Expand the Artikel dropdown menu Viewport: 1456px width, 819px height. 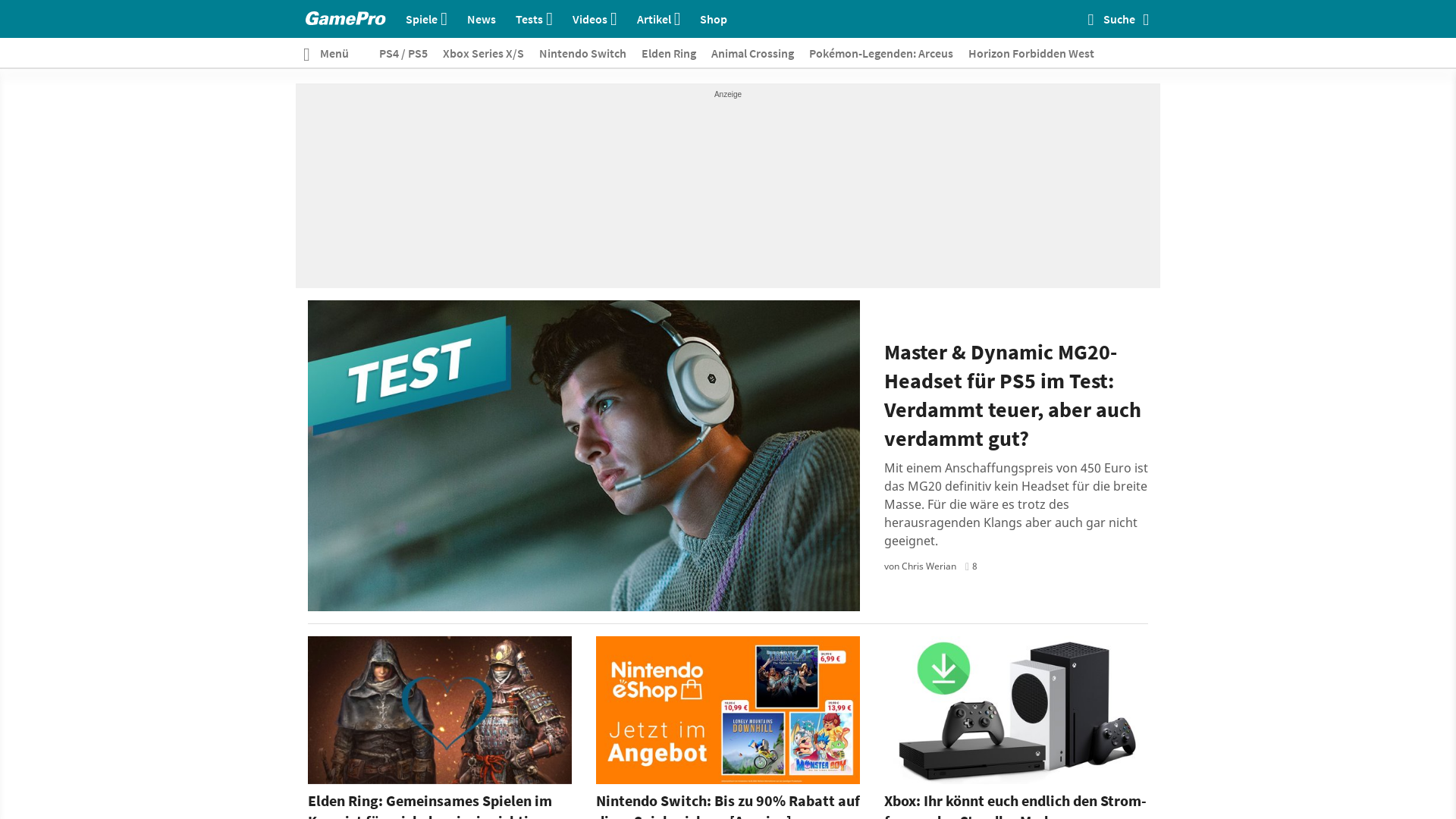(x=658, y=20)
